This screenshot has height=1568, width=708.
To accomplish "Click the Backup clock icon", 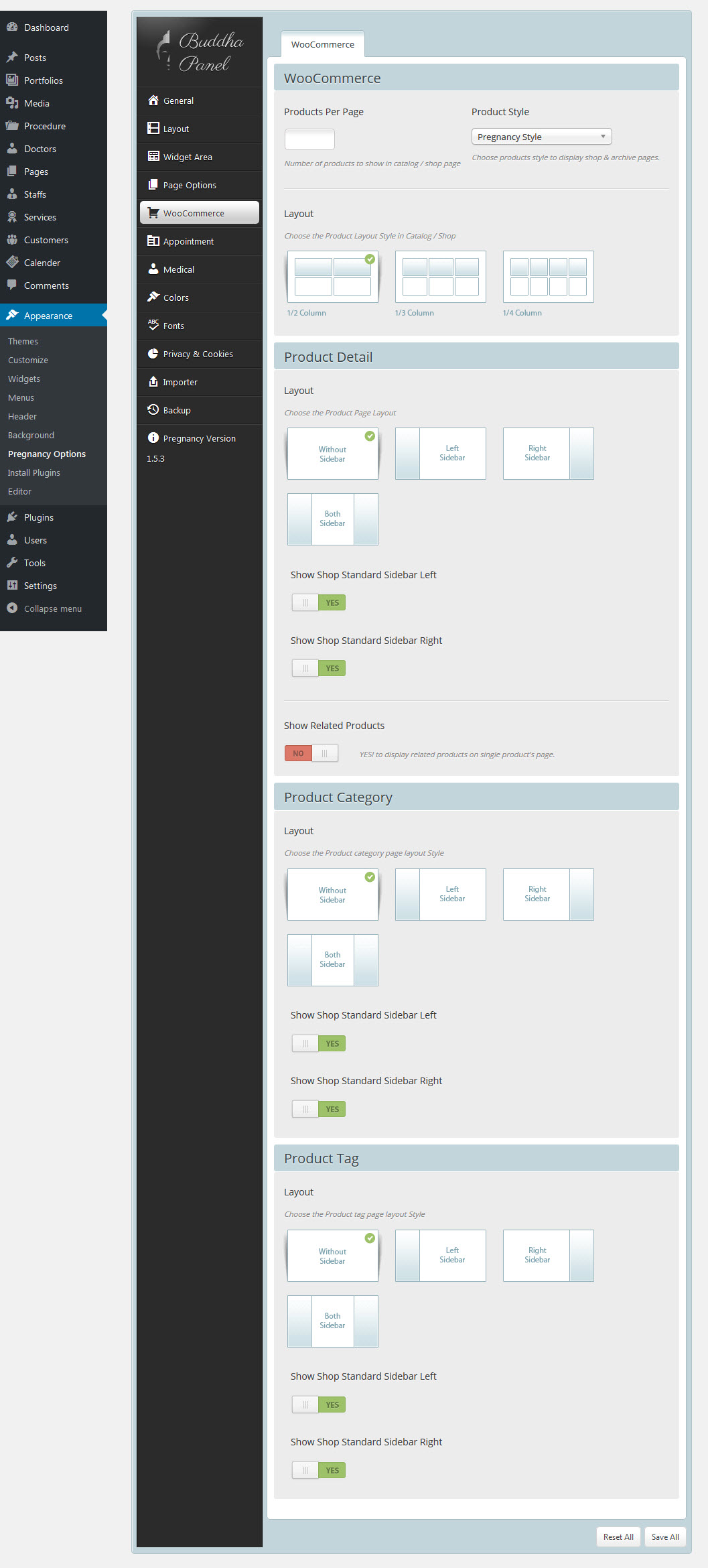I will click(153, 410).
